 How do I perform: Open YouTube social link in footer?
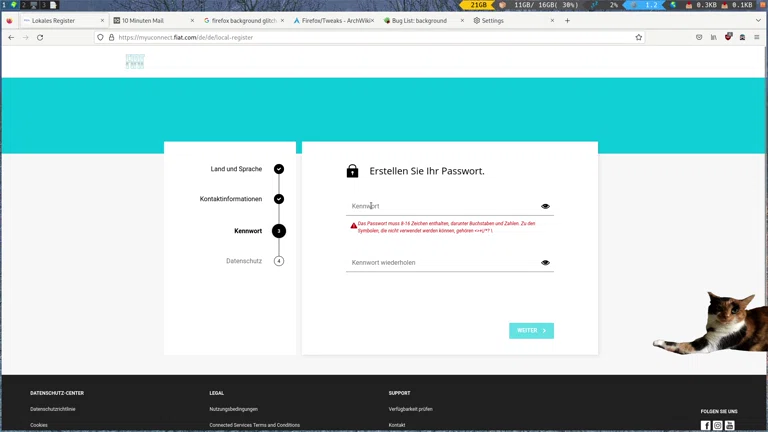[730, 425]
